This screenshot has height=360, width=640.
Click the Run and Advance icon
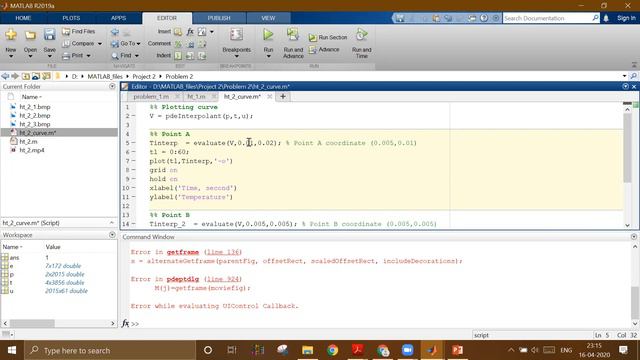pyautogui.click(x=293, y=35)
